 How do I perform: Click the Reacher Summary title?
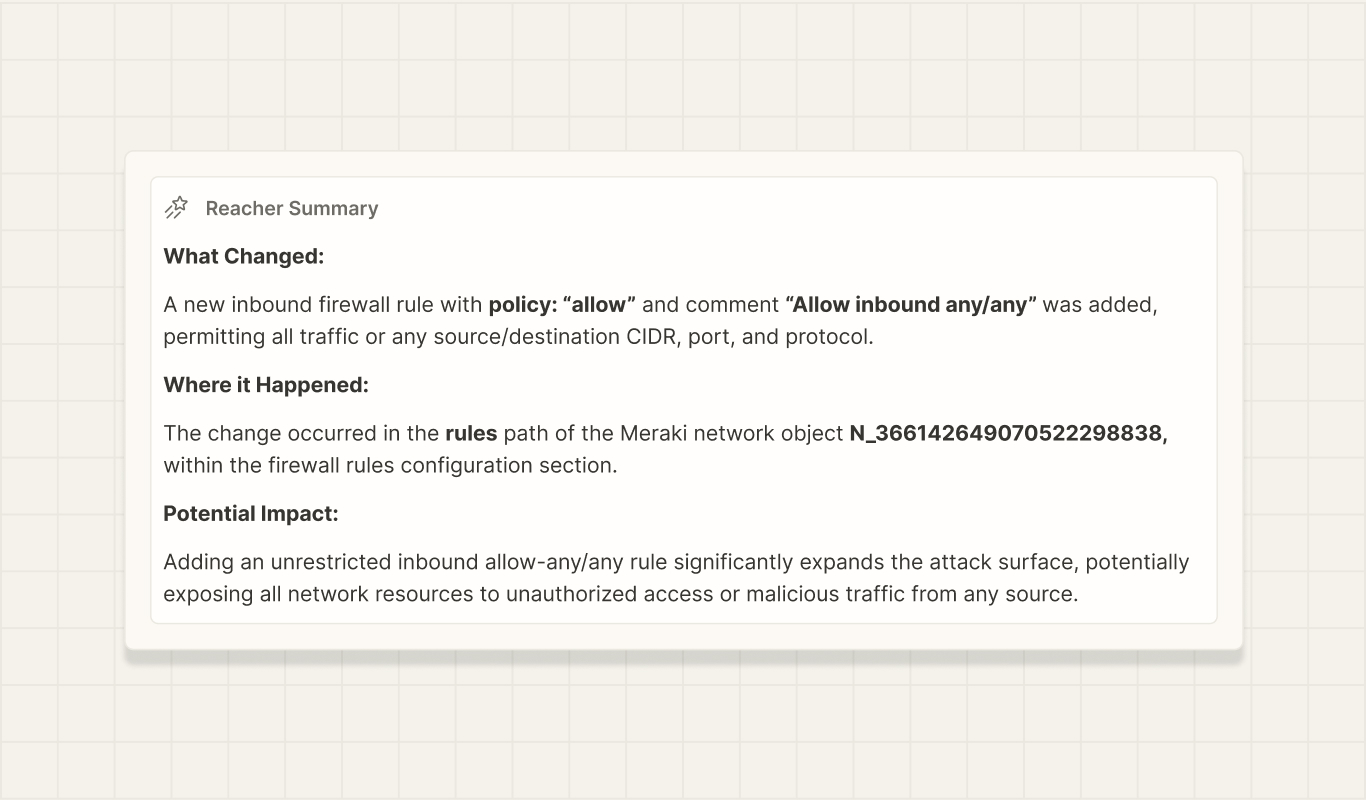click(x=292, y=208)
